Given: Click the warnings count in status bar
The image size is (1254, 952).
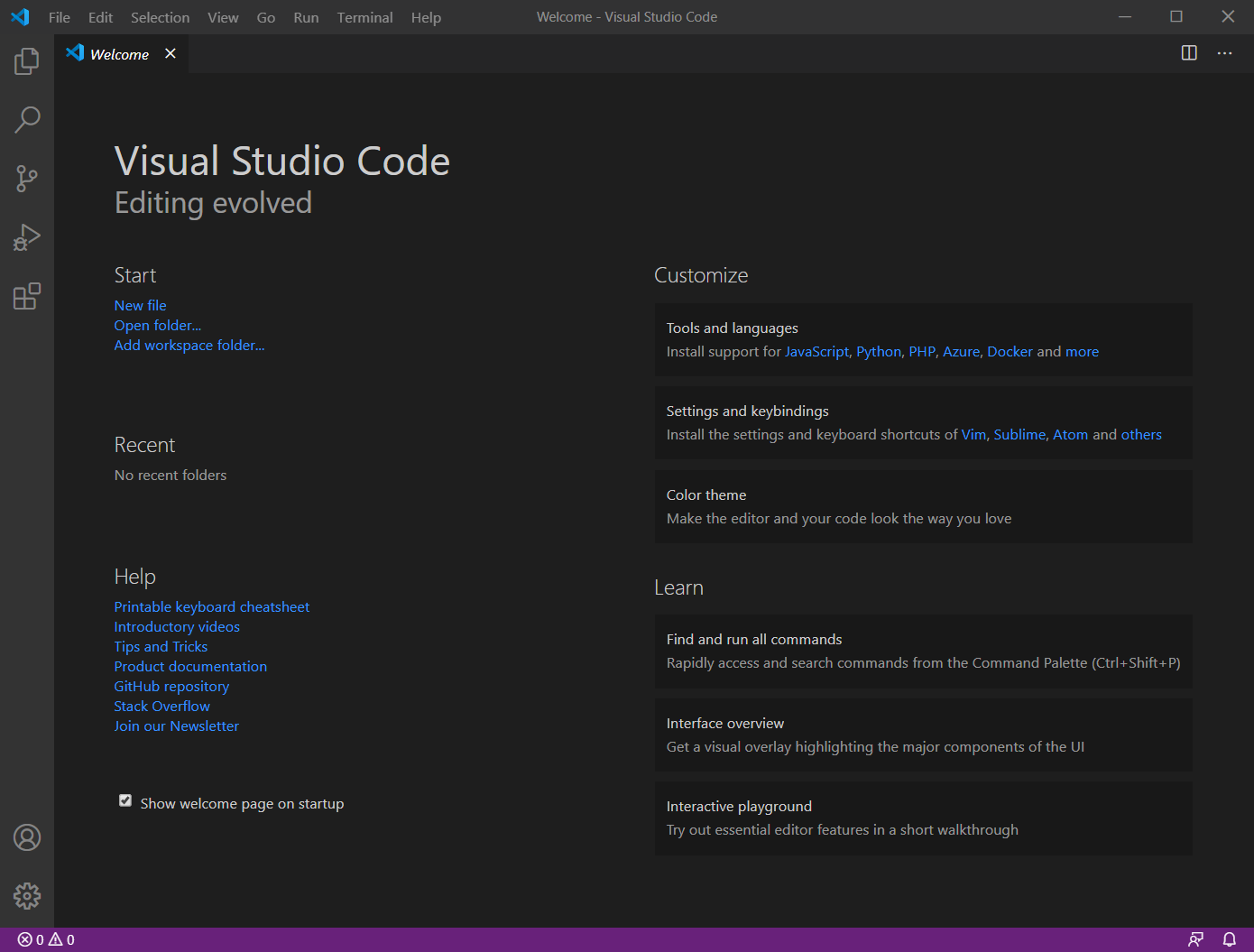Looking at the screenshot, I should pyautogui.click(x=61, y=939).
